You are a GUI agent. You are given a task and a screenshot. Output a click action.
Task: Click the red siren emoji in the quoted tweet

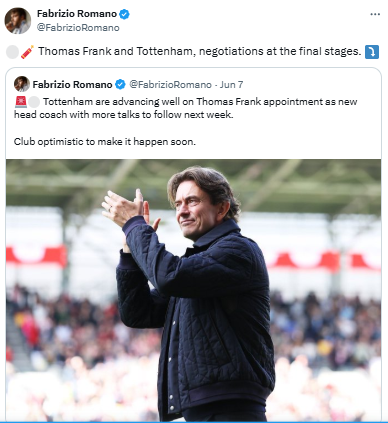tap(21, 102)
